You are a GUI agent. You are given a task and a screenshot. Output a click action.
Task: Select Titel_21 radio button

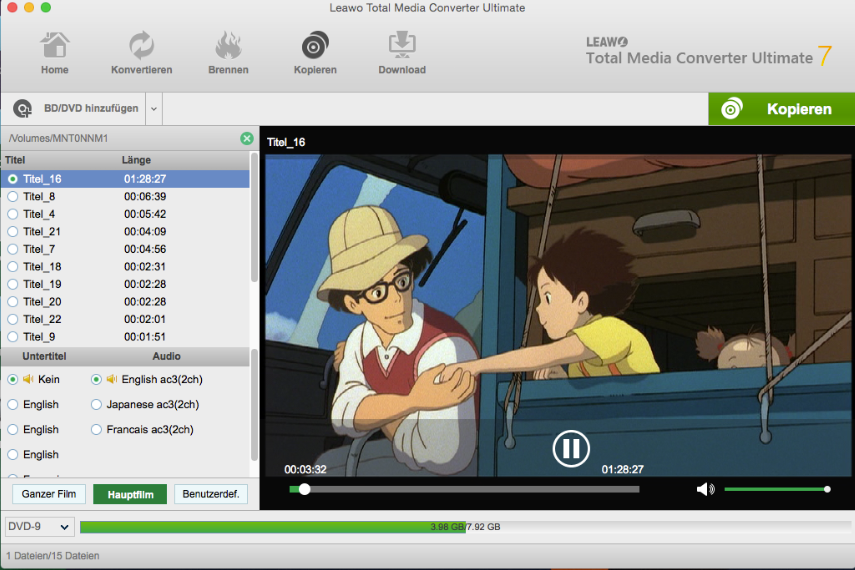(13, 231)
